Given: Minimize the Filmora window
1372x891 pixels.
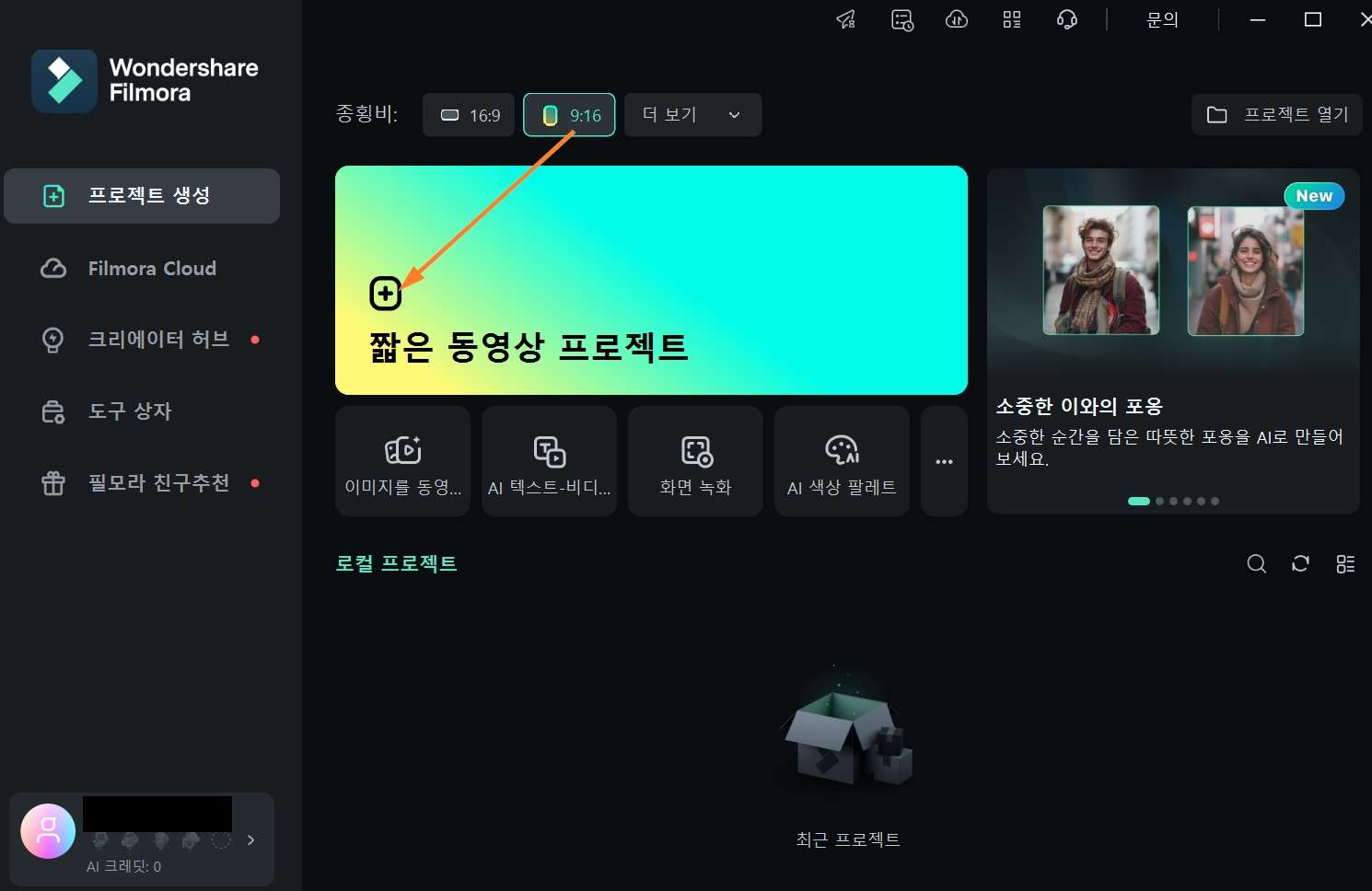Looking at the screenshot, I should [x=1258, y=19].
